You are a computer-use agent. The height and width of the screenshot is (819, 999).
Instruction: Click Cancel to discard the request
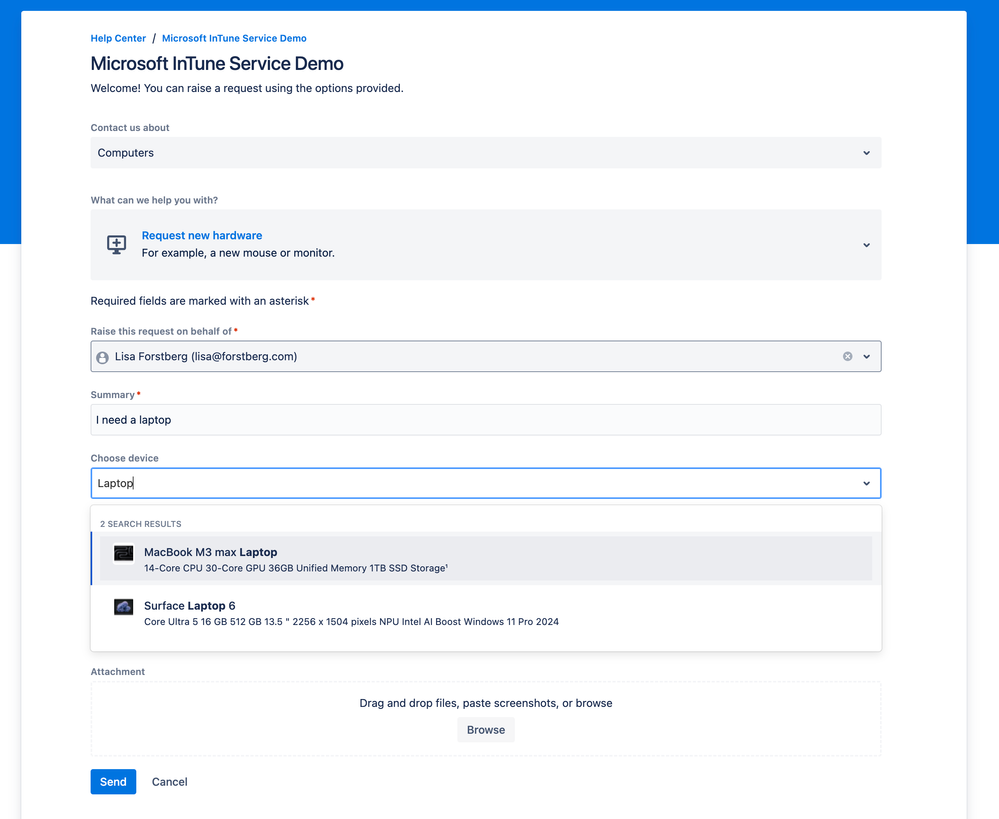(169, 781)
